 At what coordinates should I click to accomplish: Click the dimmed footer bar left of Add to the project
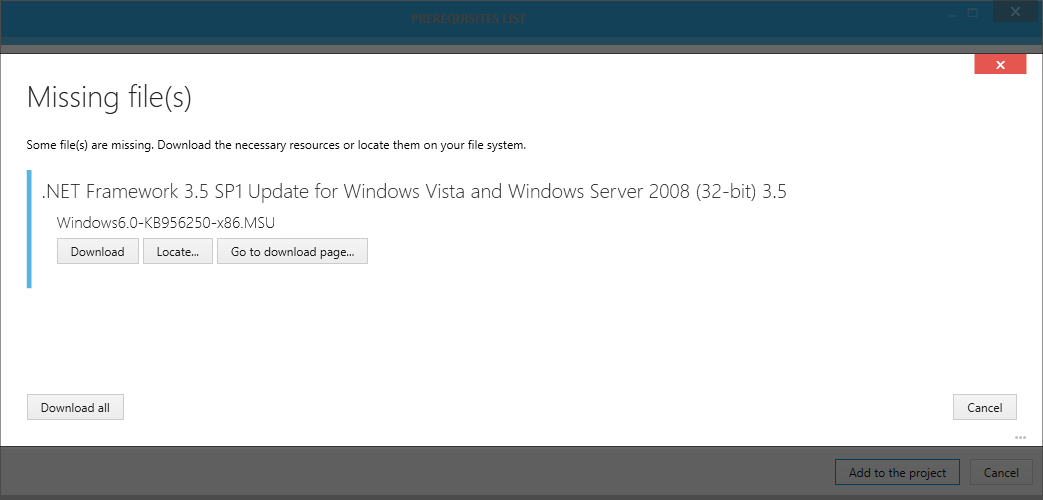click(x=400, y=473)
